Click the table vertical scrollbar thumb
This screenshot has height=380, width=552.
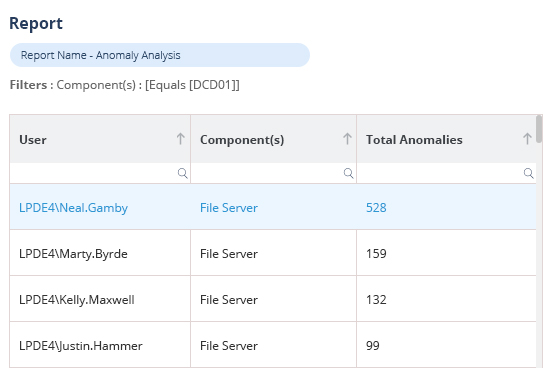pyautogui.click(x=539, y=129)
